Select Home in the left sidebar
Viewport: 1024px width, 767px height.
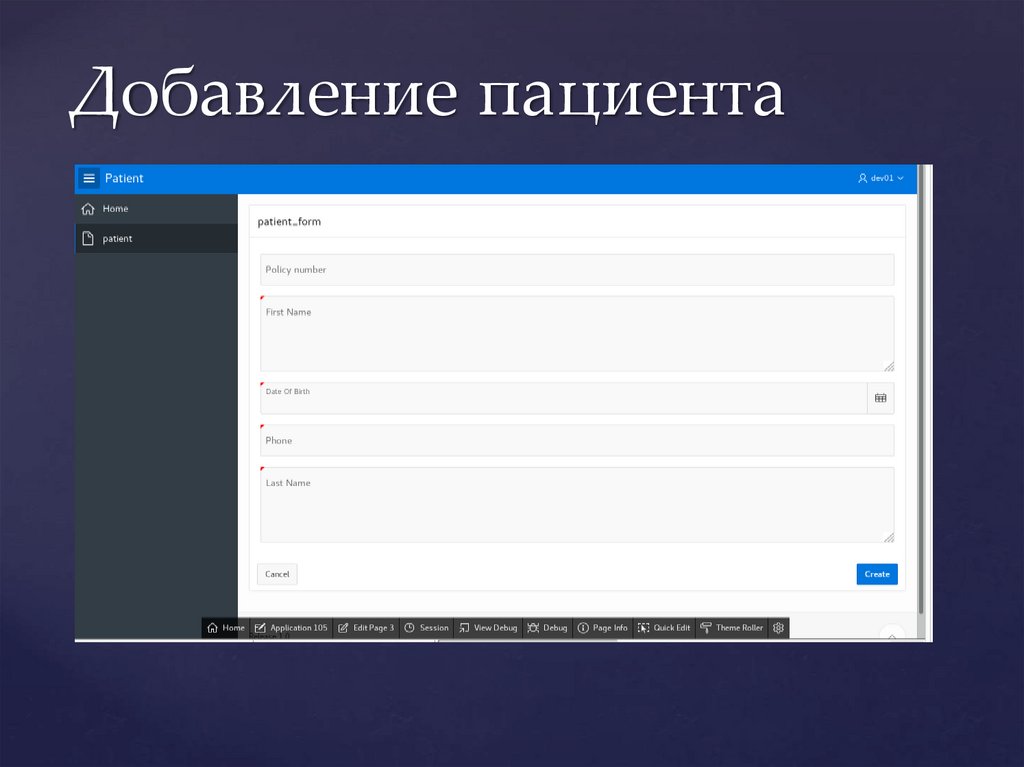tap(115, 208)
